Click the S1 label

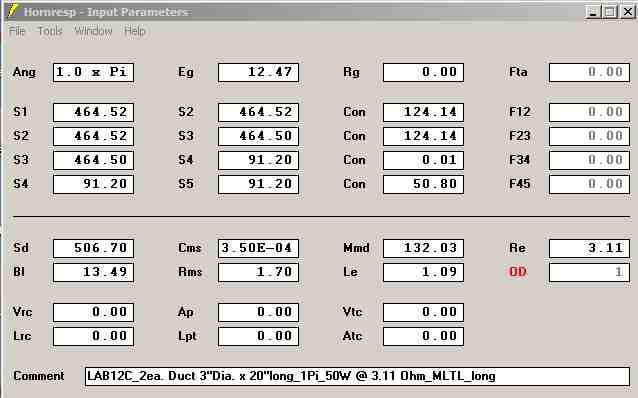click(x=20, y=112)
